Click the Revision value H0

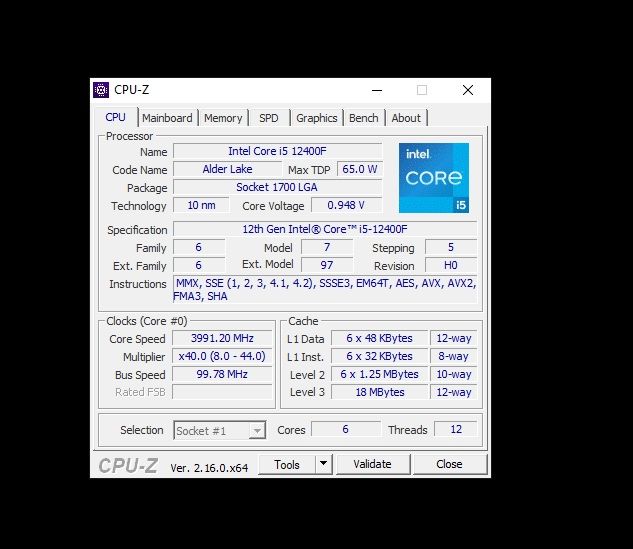coord(451,265)
